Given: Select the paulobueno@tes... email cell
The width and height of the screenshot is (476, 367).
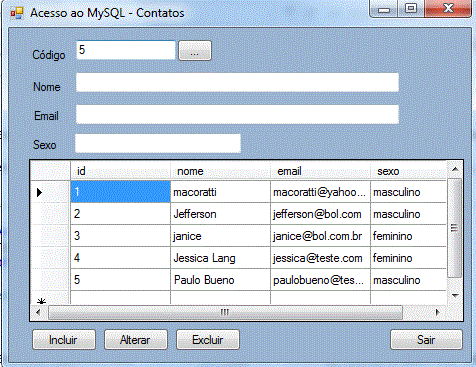Looking at the screenshot, I should pos(320,280).
